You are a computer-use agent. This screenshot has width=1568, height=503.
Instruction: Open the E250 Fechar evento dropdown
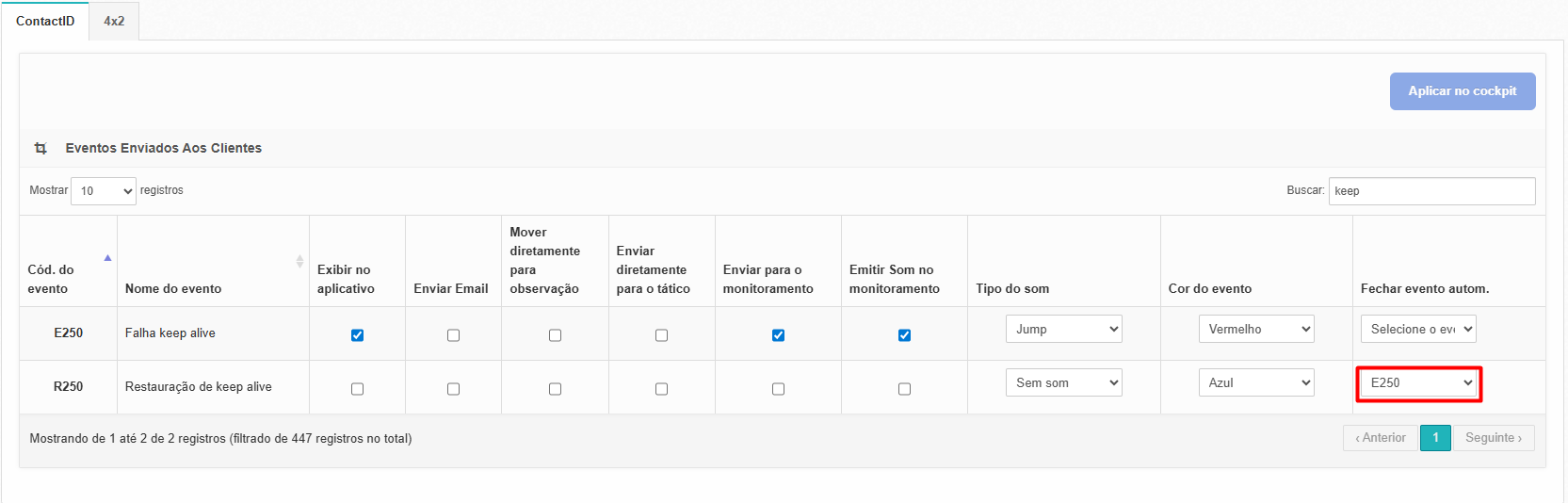point(1418,383)
